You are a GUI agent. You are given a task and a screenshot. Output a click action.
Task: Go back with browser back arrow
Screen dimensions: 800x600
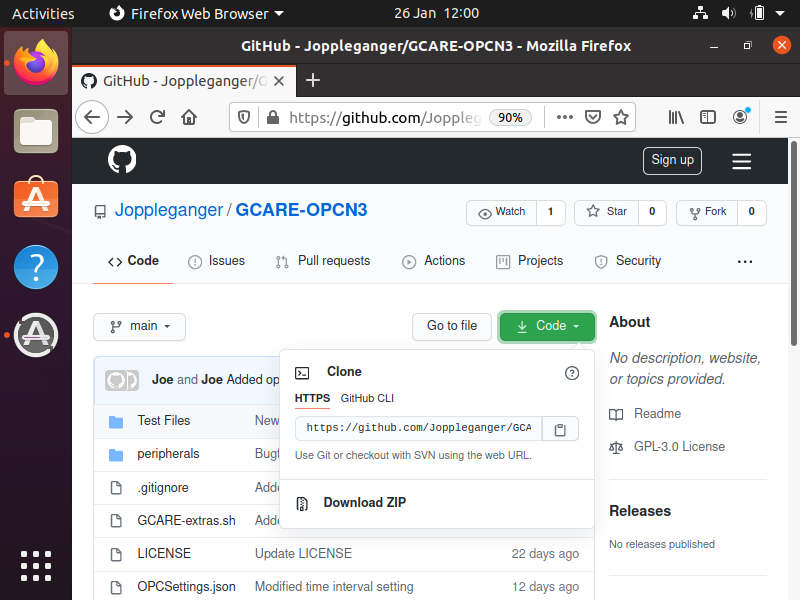(92, 118)
